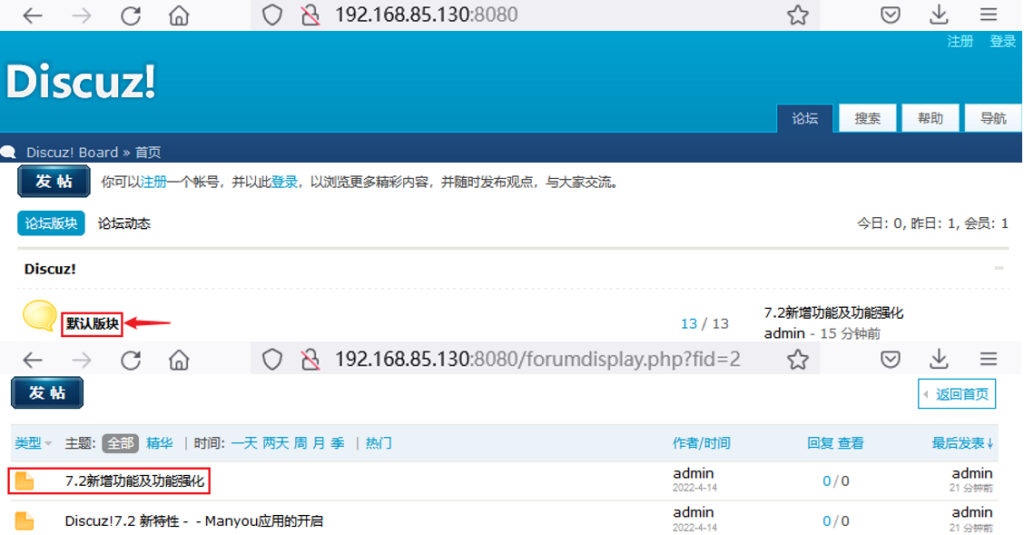Image resolution: width=1024 pixels, height=535 pixels.
Task: Filter by time 季
Action: pyautogui.click(x=338, y=444)
